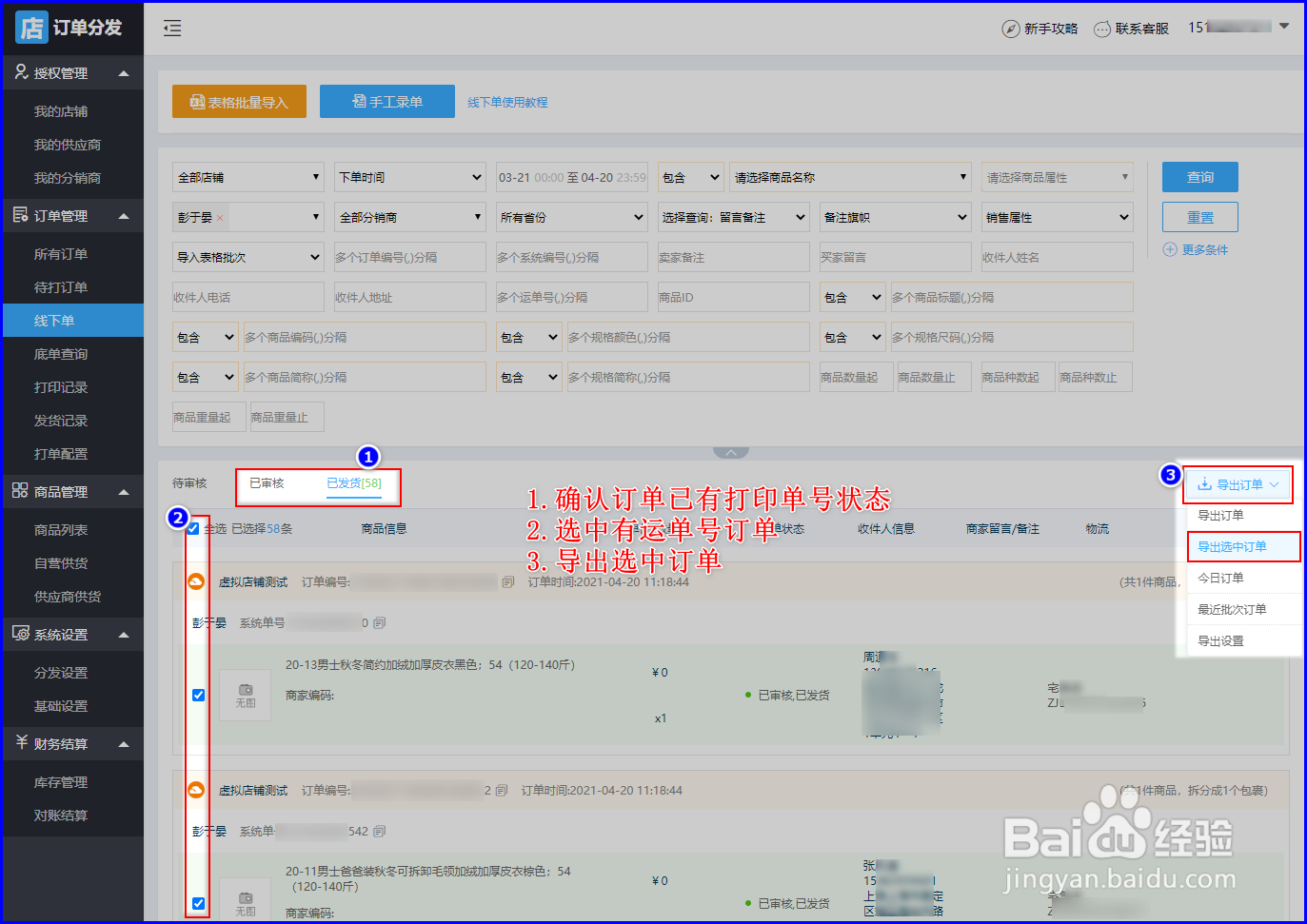Viewport: 1307px width, 924px height.
Task: Click the 无图 image placeholder thumbnail
Action: (x=245, y=694)
